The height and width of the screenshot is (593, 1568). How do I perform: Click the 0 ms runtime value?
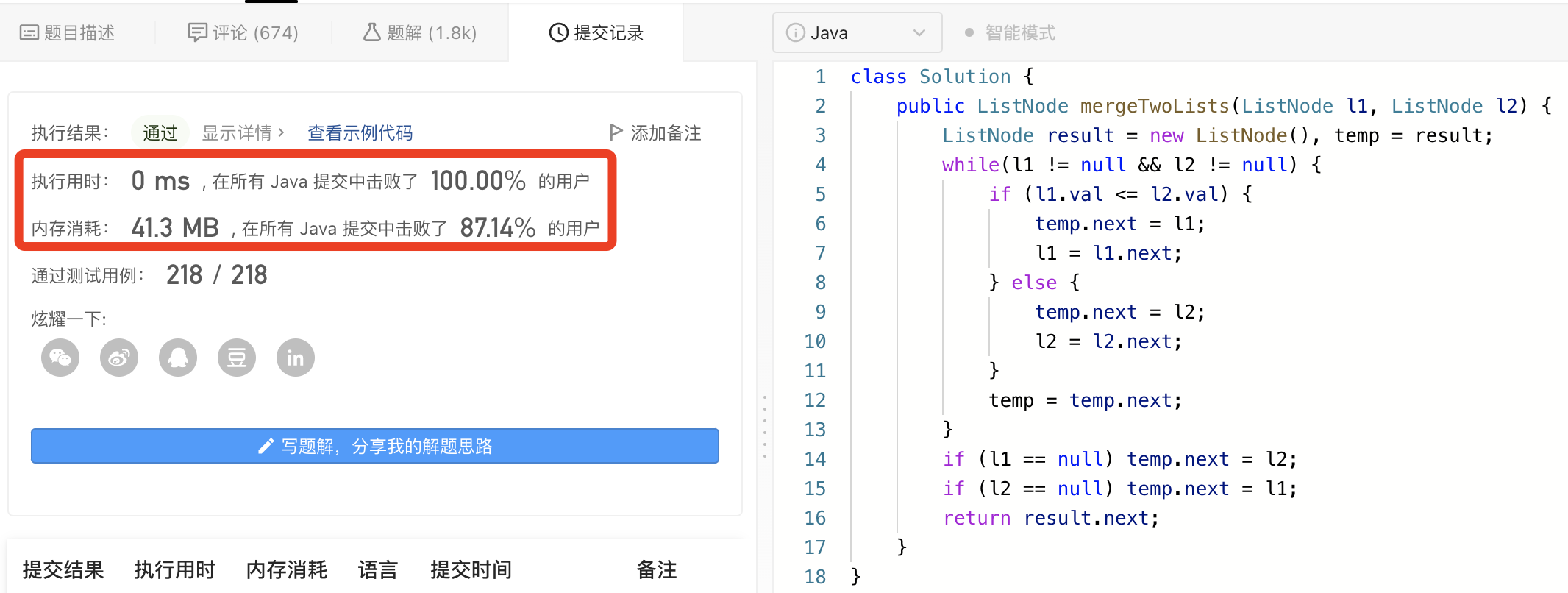pyautogui.click(x=160, y=181)
